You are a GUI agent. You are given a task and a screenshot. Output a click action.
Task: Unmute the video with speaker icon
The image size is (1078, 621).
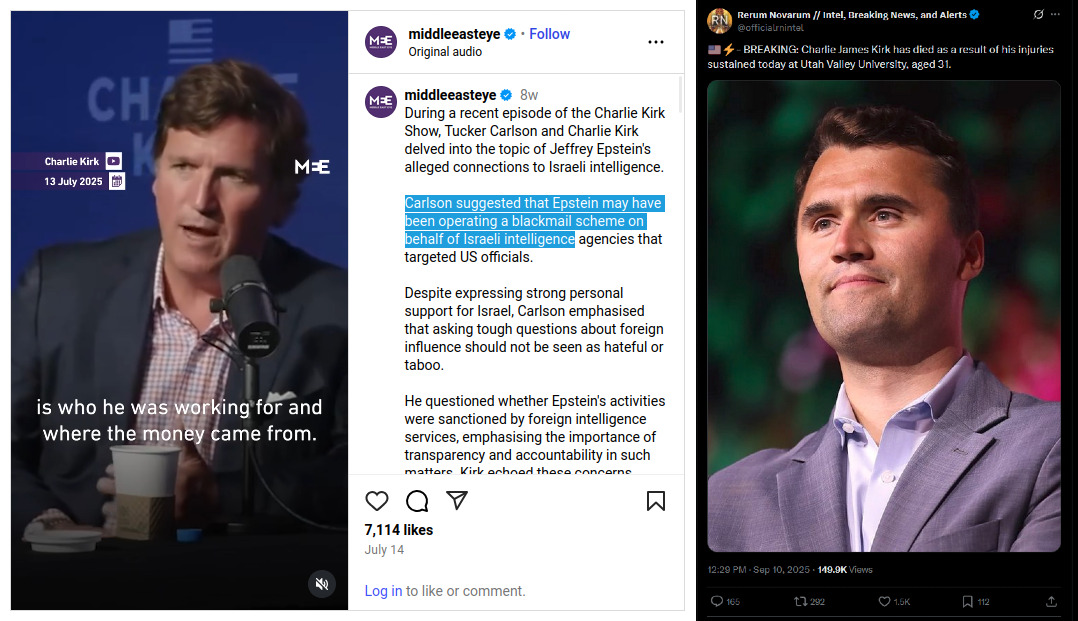[321, 584]
